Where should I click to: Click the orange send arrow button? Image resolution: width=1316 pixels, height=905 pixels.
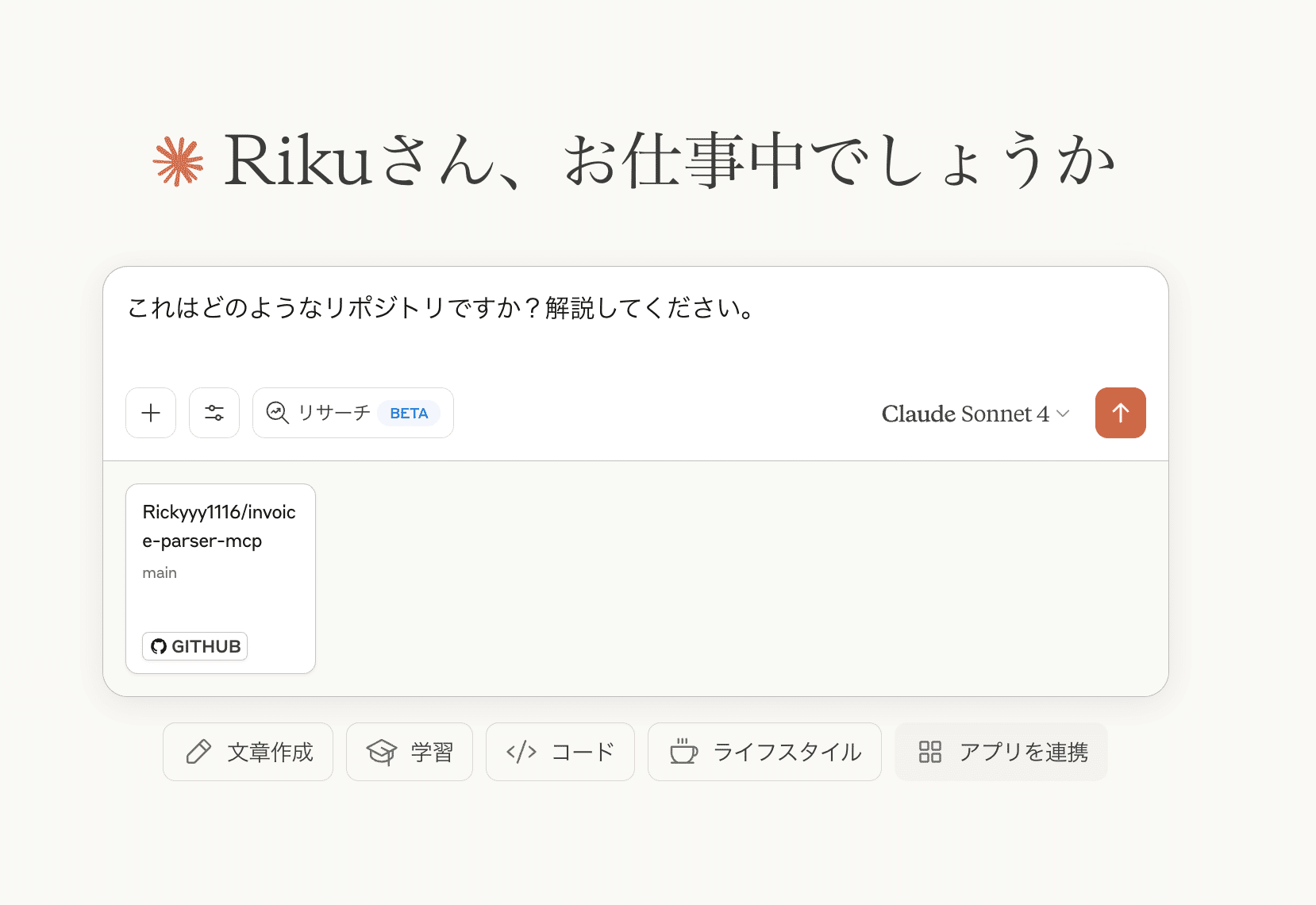1120,413
